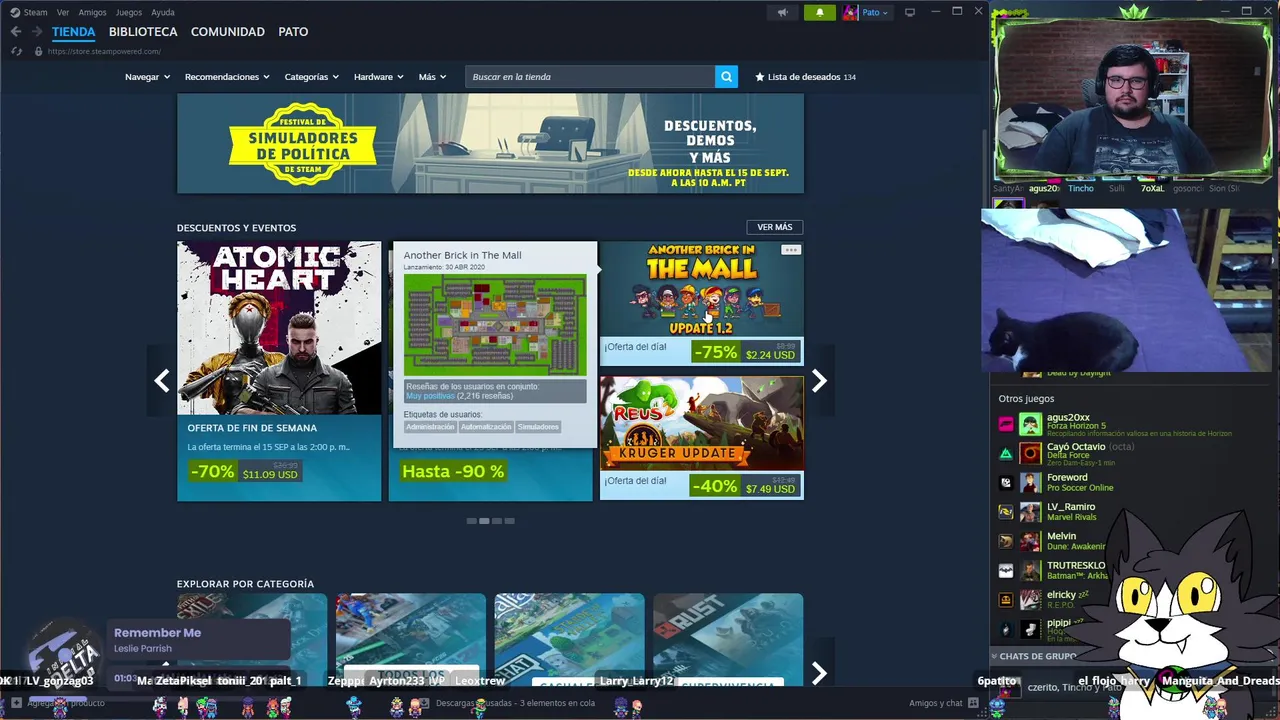Open the Big Picture mode monitor icon
Viewport: 1280px width, 720px height.
tap(909, 12)
